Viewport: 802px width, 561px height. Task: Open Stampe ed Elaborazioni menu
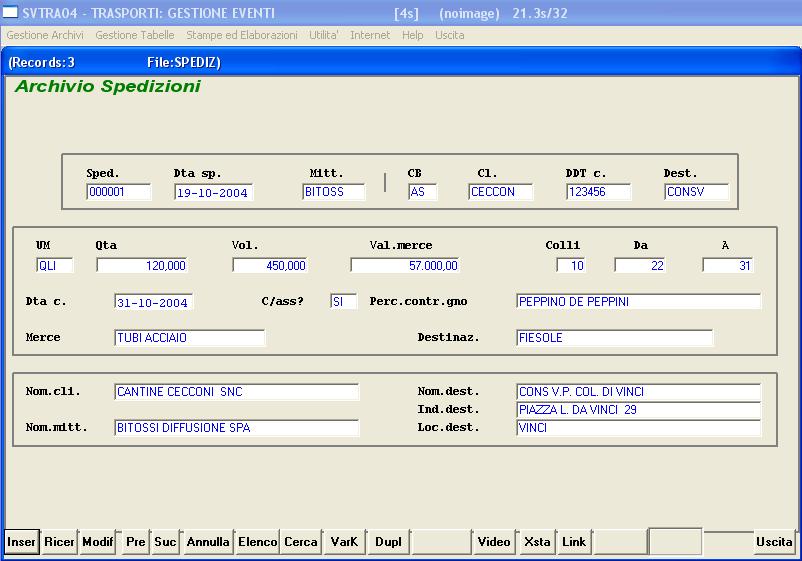(242, 35)
